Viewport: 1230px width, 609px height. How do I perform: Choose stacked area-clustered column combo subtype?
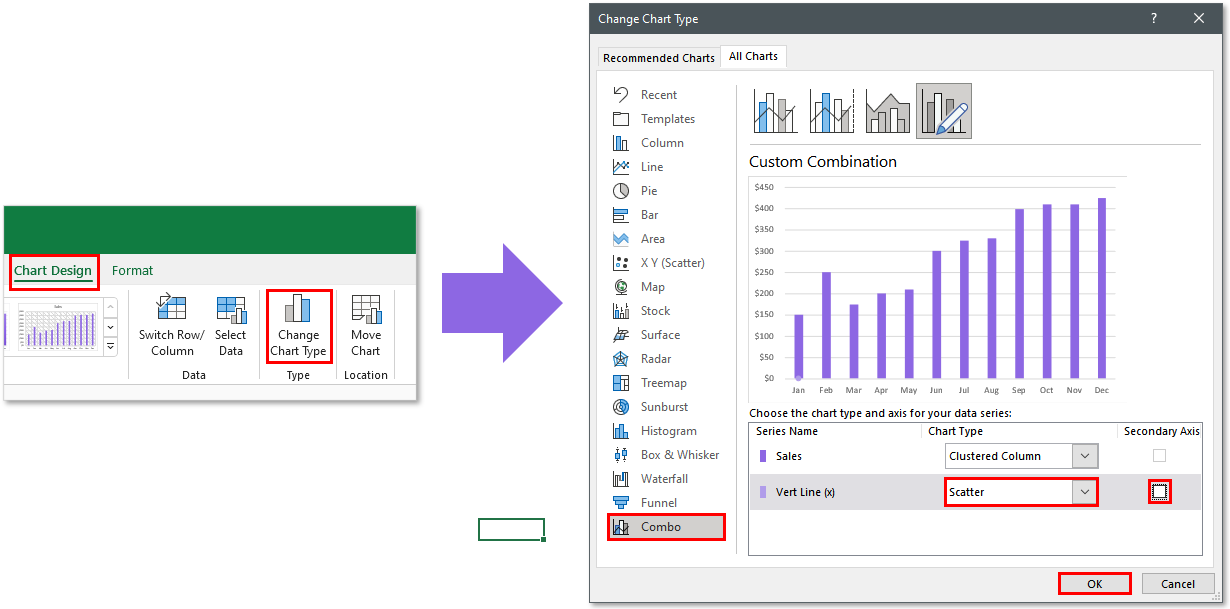coord(888,111)
